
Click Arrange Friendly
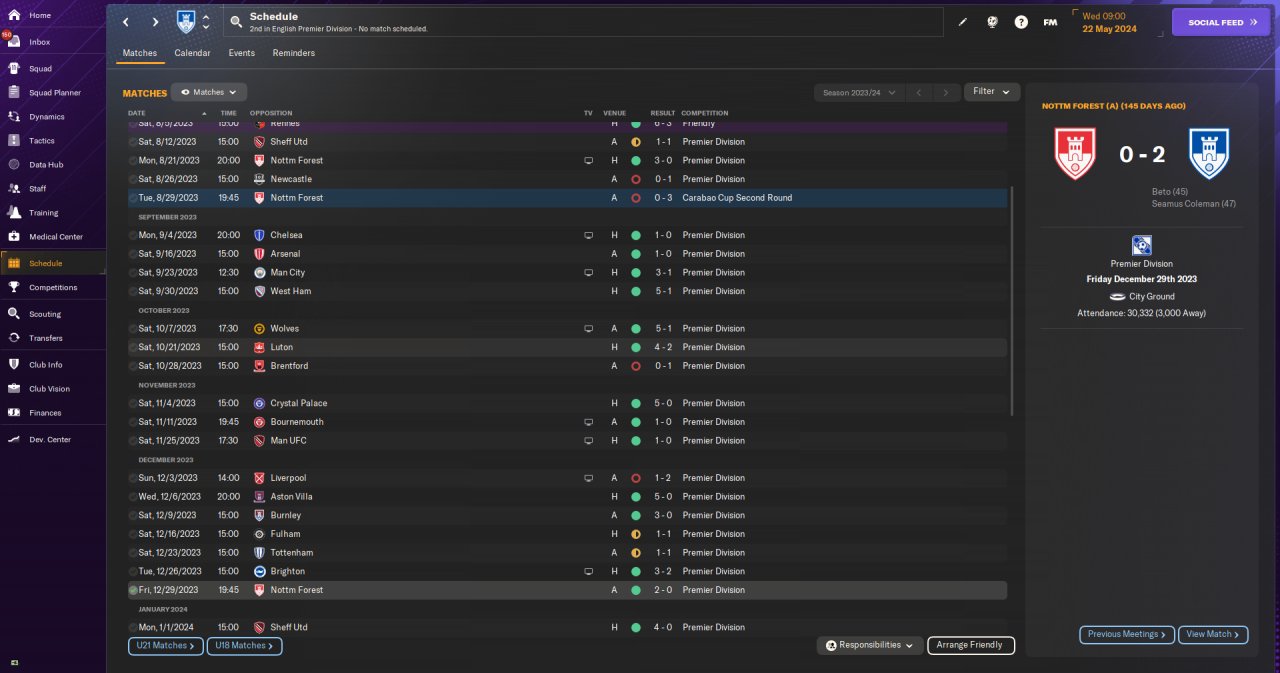971,645
